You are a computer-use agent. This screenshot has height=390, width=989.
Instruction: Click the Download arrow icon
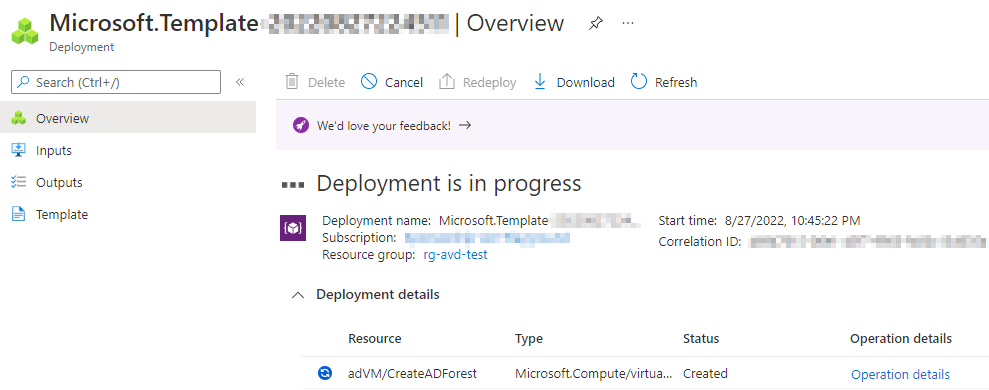click(540, 82)
